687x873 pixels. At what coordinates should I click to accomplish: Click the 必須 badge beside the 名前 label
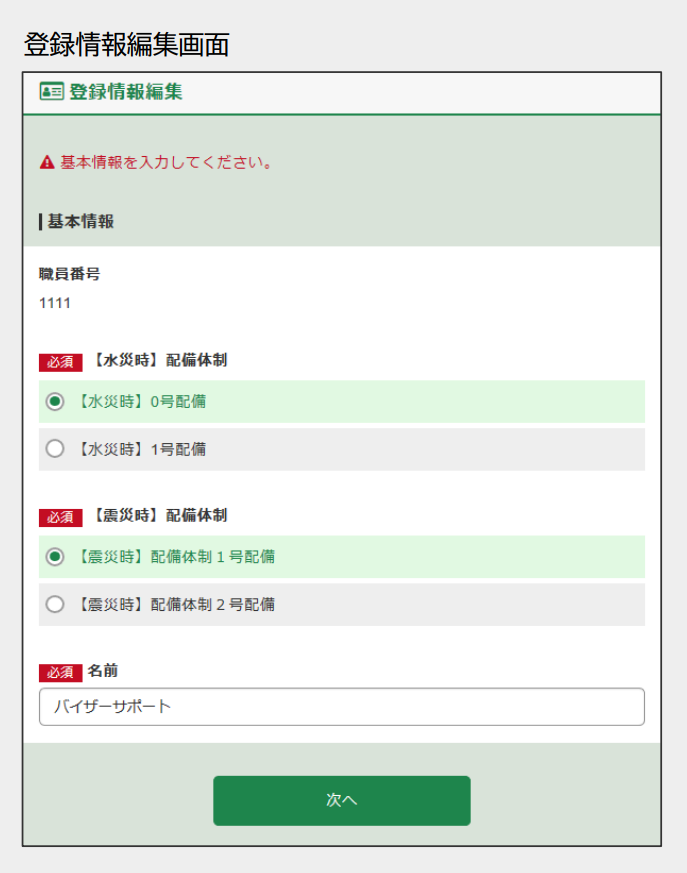click(60, 672)
